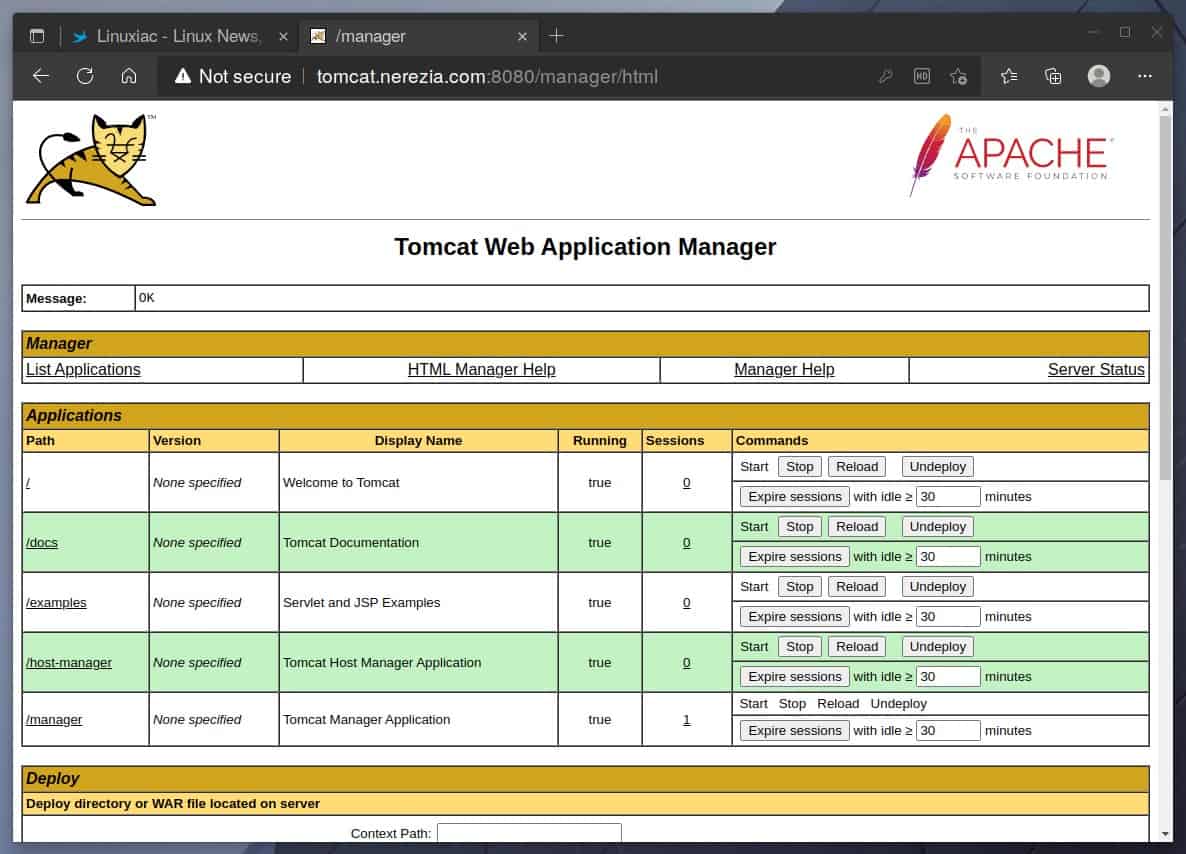The height and width of the screenshot is (854, 1186).
Task: Open the Settings and more menu
Action: pos(1144,76)
